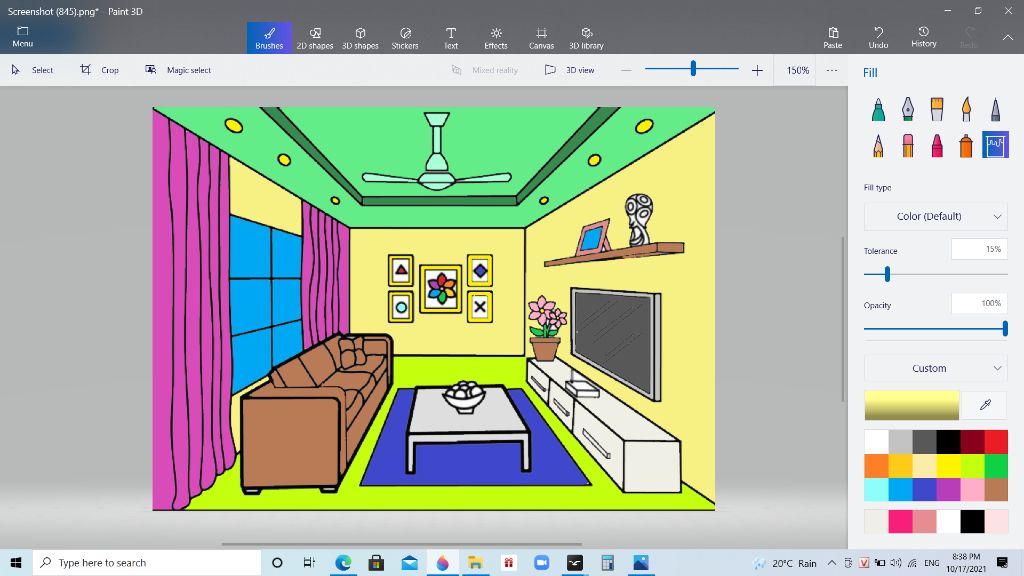Choose the purple color swatch

(x=948, y=489)
